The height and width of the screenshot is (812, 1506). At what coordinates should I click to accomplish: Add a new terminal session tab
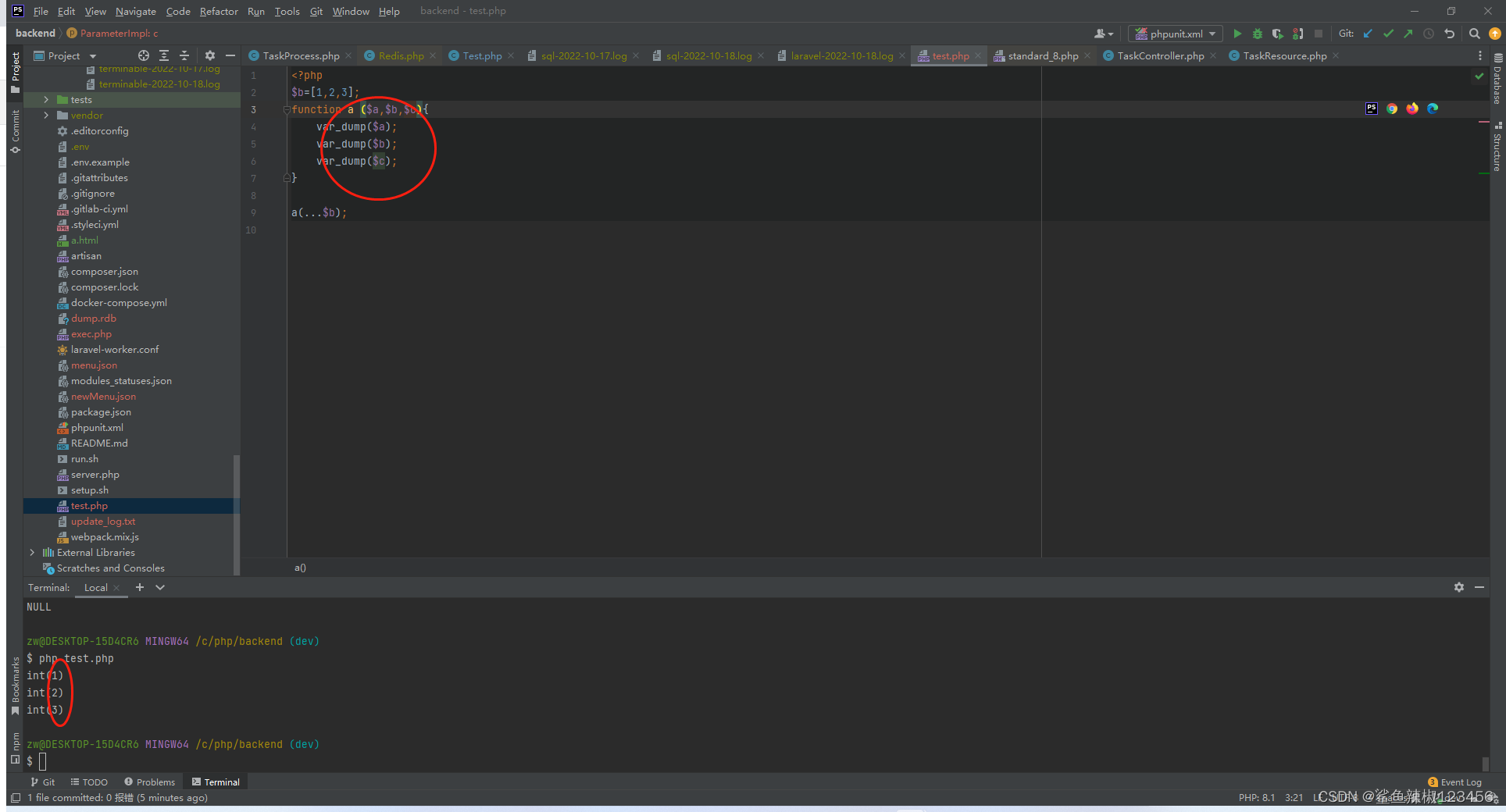(x=140, y=587)
